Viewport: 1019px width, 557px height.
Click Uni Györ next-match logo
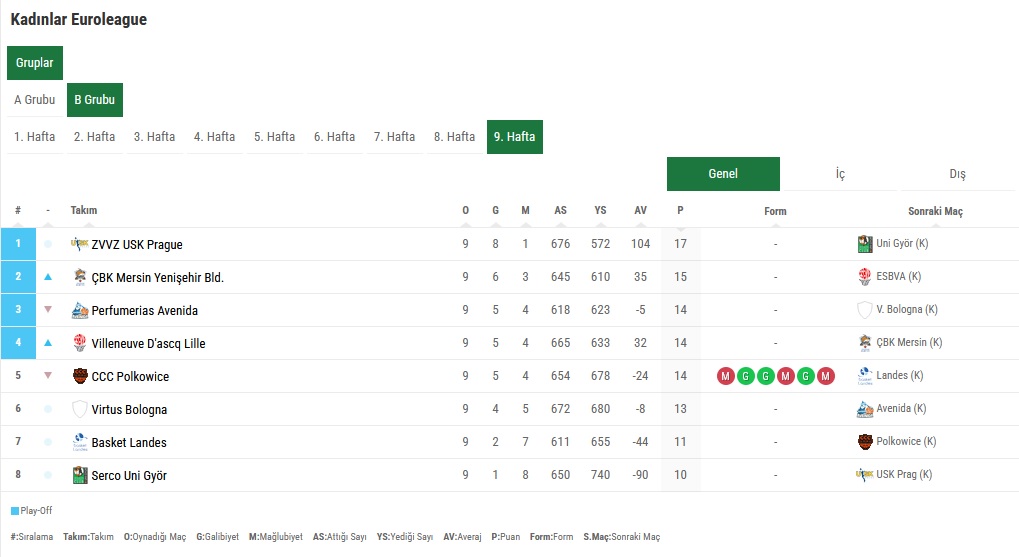click(x=864, y=244)
